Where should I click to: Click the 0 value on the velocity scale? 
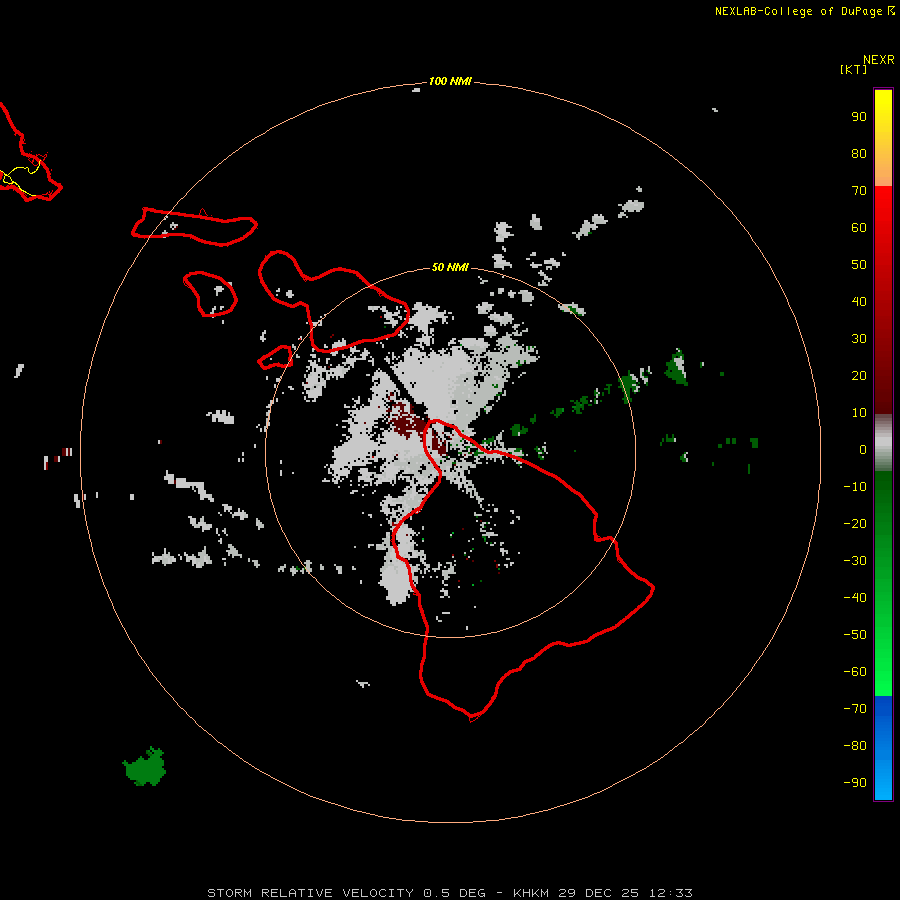click(x=863, y=449)
